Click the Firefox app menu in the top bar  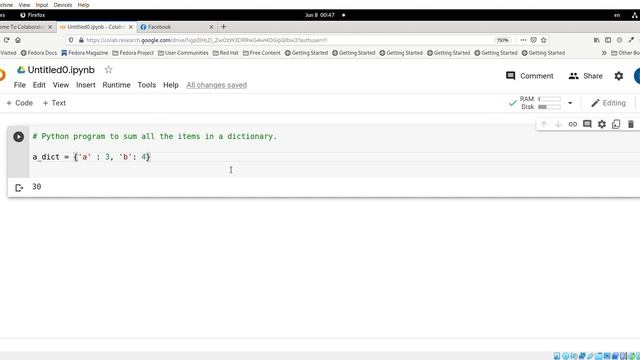point(32,15)
